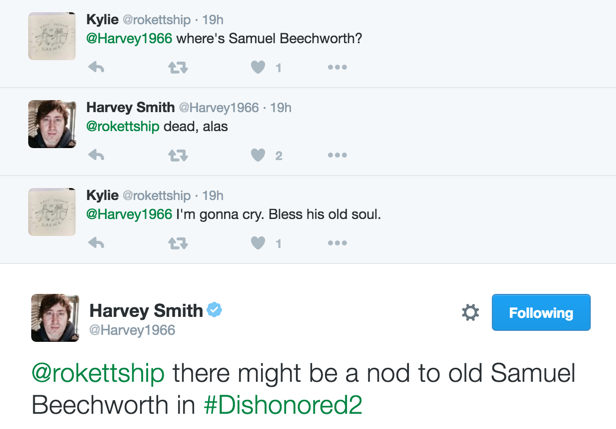Click Harvey Smith's large profile photo

pyautogui.click(x=55, y=318)
